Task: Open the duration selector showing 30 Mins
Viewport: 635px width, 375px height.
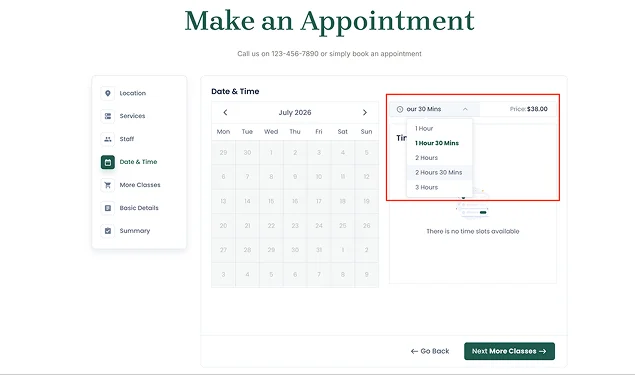Action: point(435,109)
